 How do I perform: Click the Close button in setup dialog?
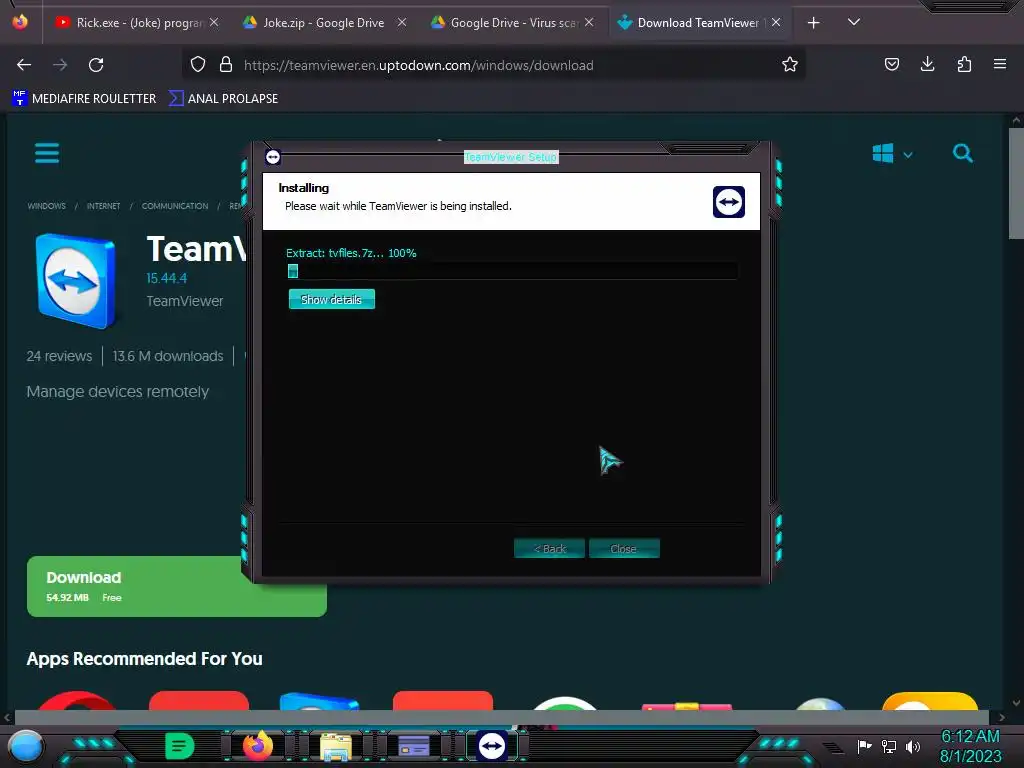(x=624, y=549)
